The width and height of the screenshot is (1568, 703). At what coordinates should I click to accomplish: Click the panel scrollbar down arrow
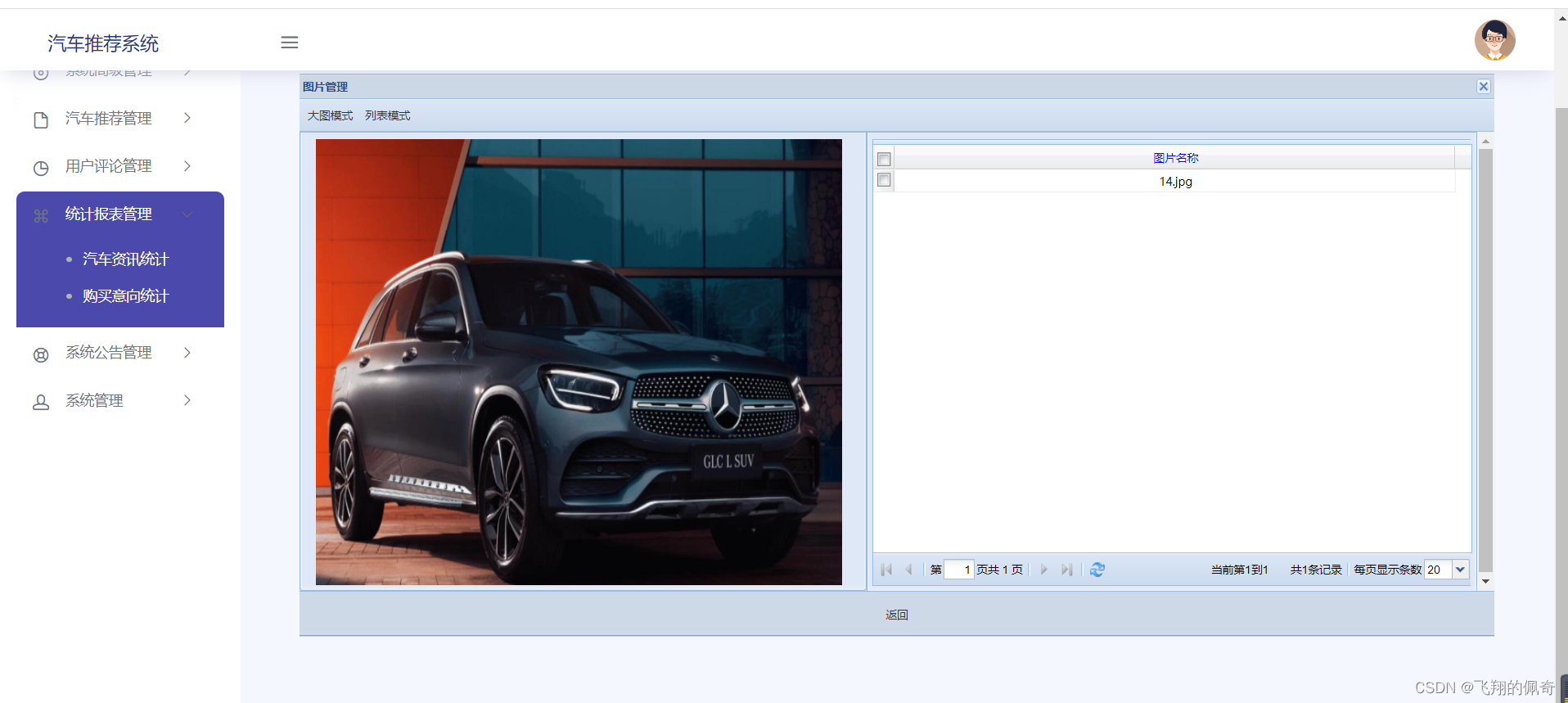coord(1485,581)
